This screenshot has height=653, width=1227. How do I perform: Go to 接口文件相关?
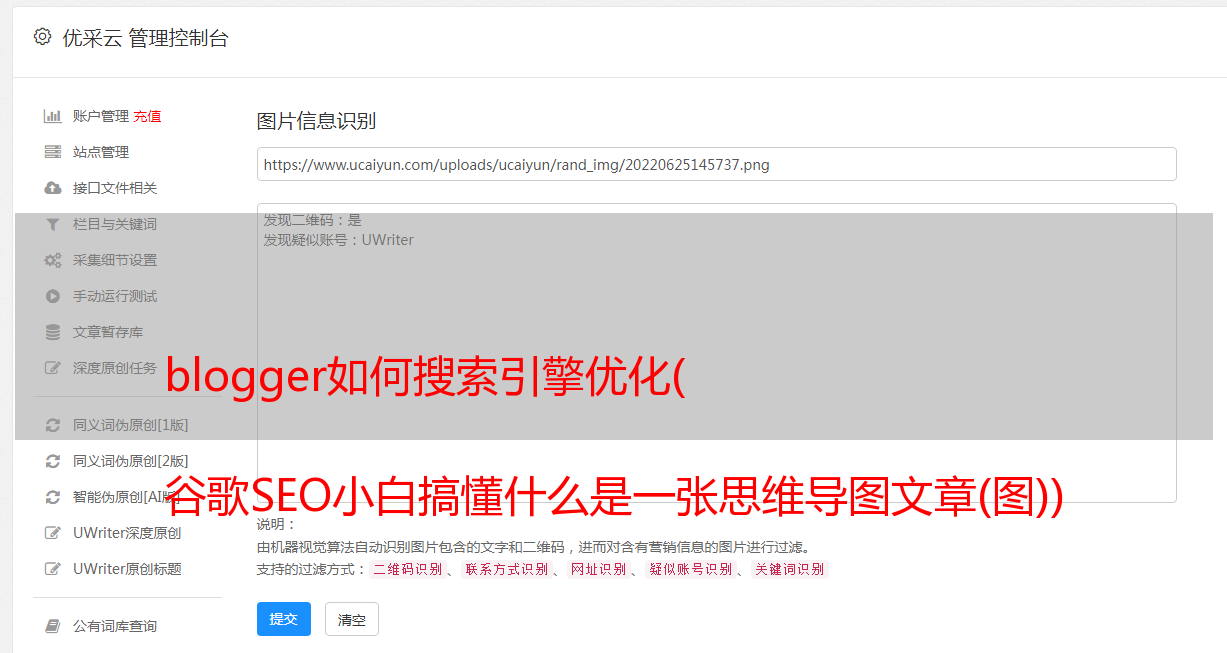click(115, 188)
